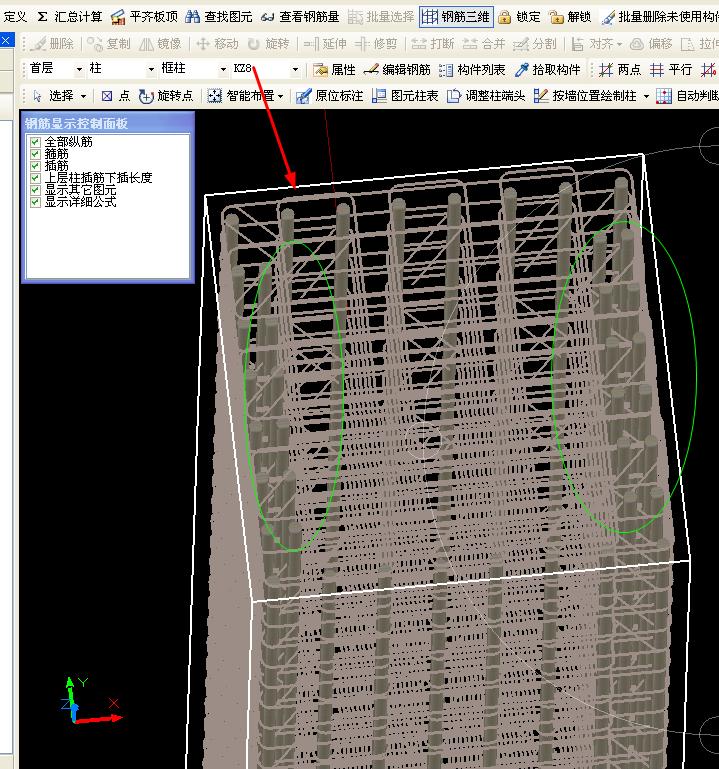
Task: Click the XYZ axis indicator in viewport
Action: point(85,702)
